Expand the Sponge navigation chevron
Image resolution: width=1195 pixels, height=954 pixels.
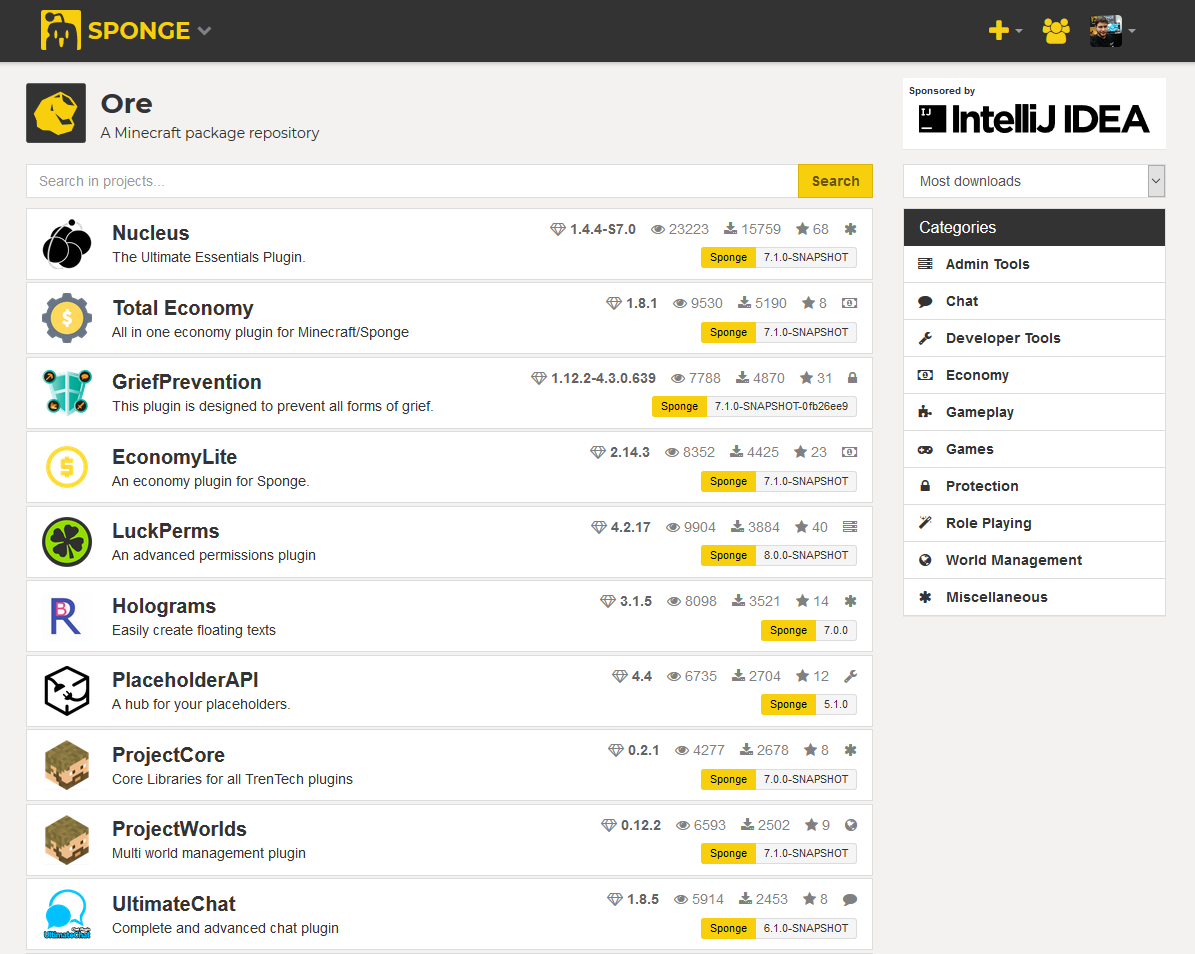point(204,31)
